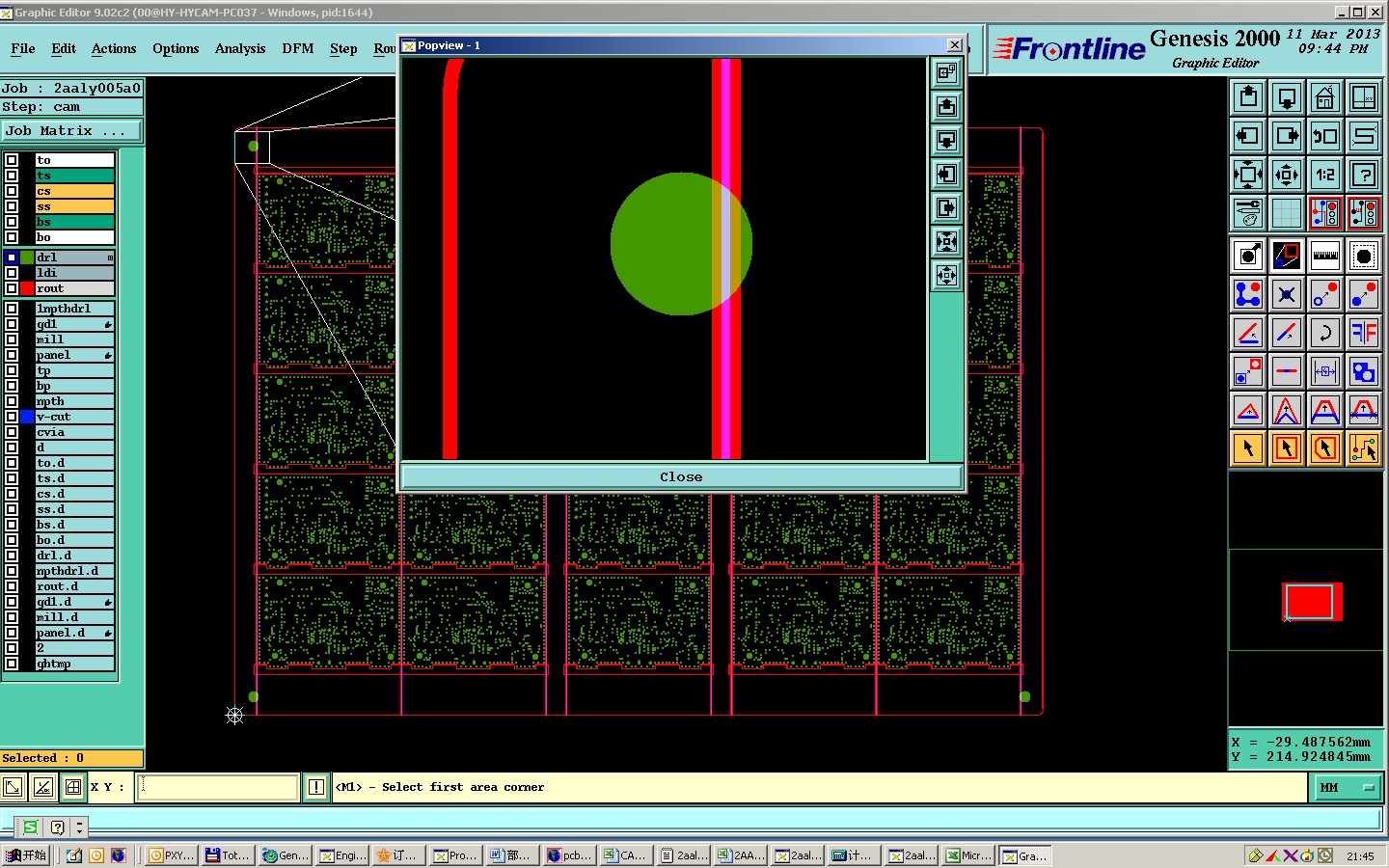
Task: Select the ruler measure tool icon
Action: pos(1325,256)
